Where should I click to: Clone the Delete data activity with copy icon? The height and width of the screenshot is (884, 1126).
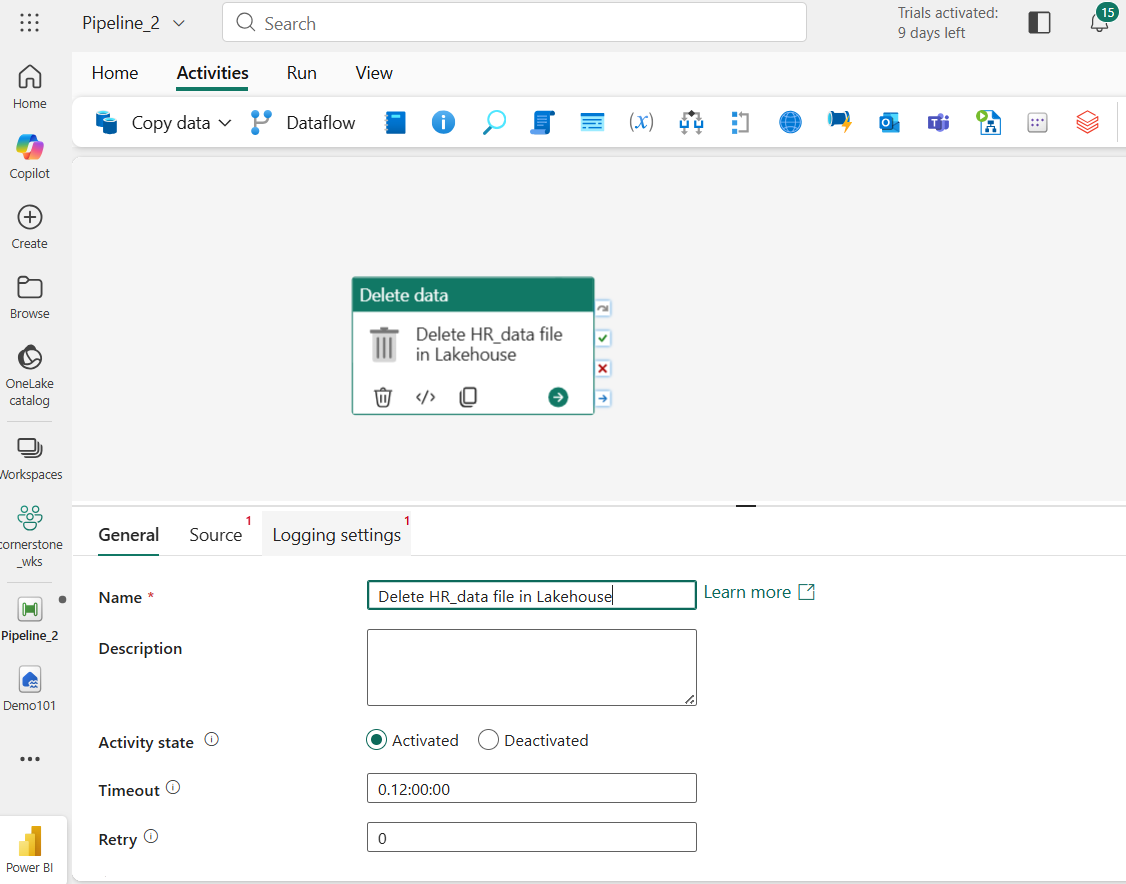468,397
